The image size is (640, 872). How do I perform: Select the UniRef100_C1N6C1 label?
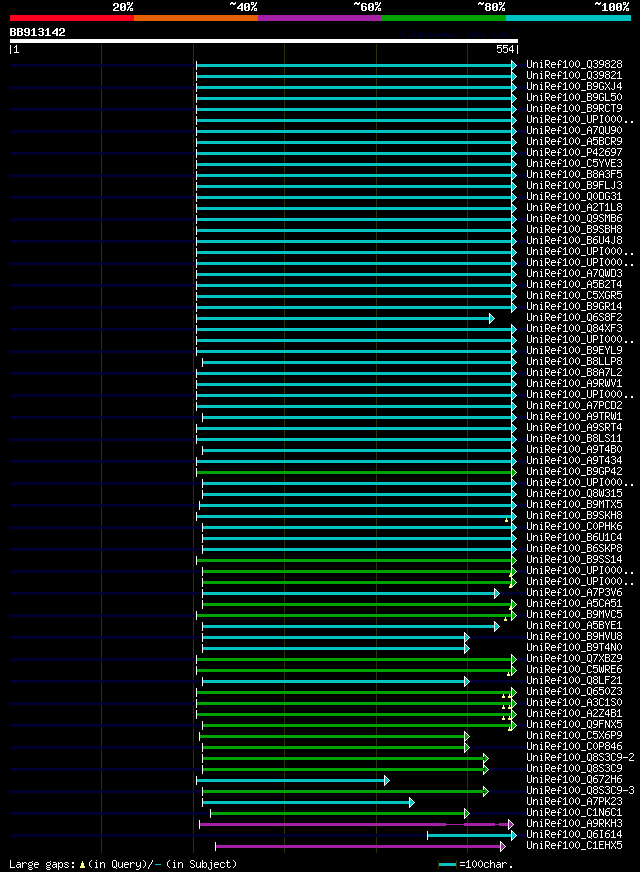tap(574, 813)
